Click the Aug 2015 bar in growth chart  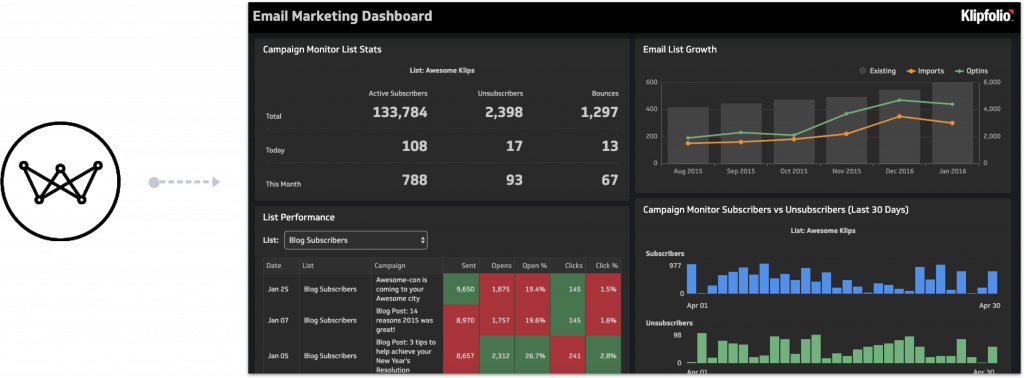coord(688,135)
